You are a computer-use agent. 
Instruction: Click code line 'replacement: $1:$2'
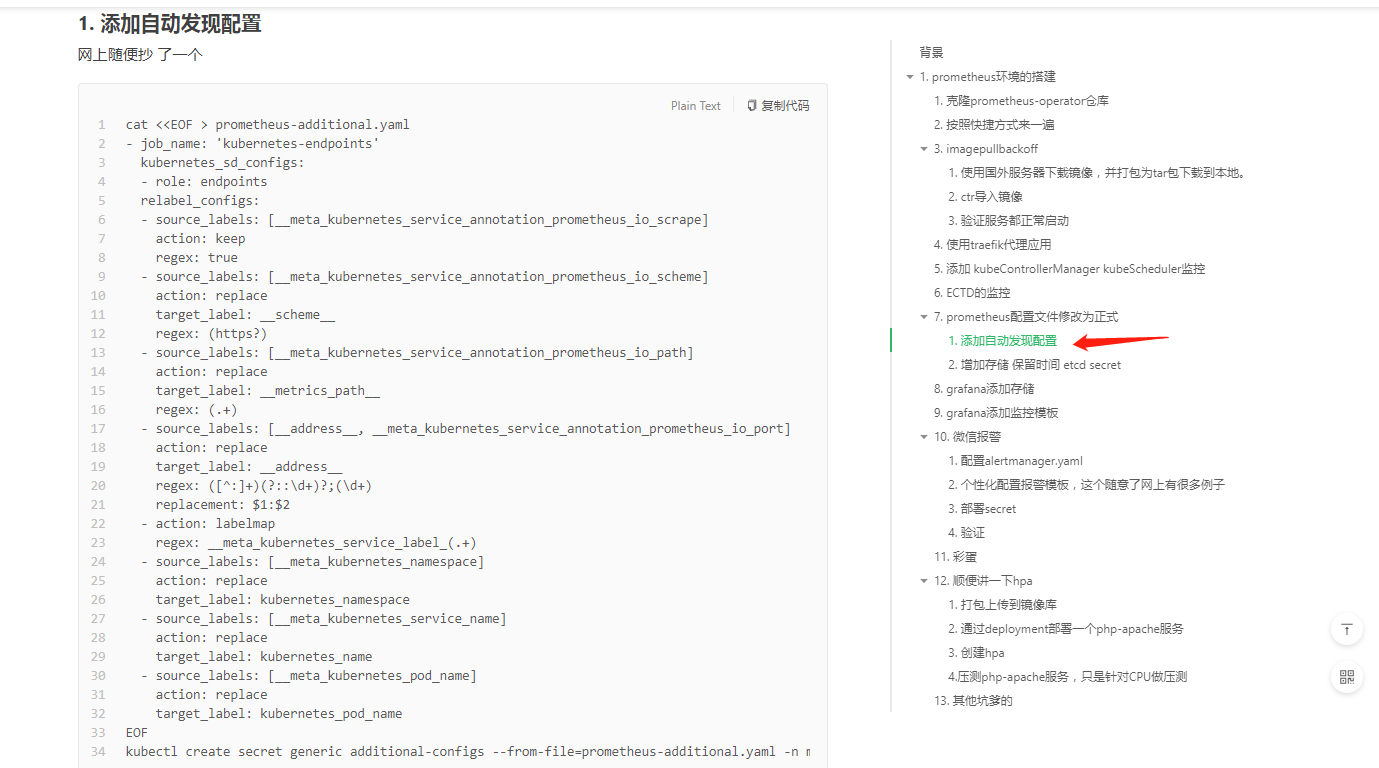click(x=222, y=505)
